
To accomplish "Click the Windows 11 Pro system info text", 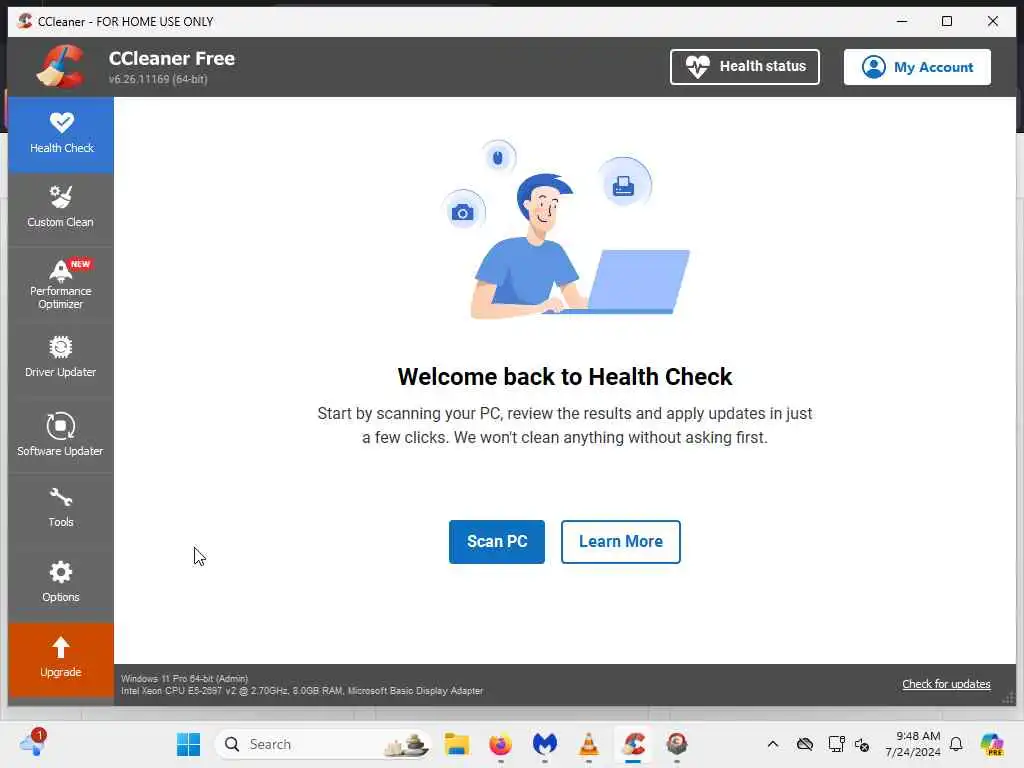I will coord(185,679).
